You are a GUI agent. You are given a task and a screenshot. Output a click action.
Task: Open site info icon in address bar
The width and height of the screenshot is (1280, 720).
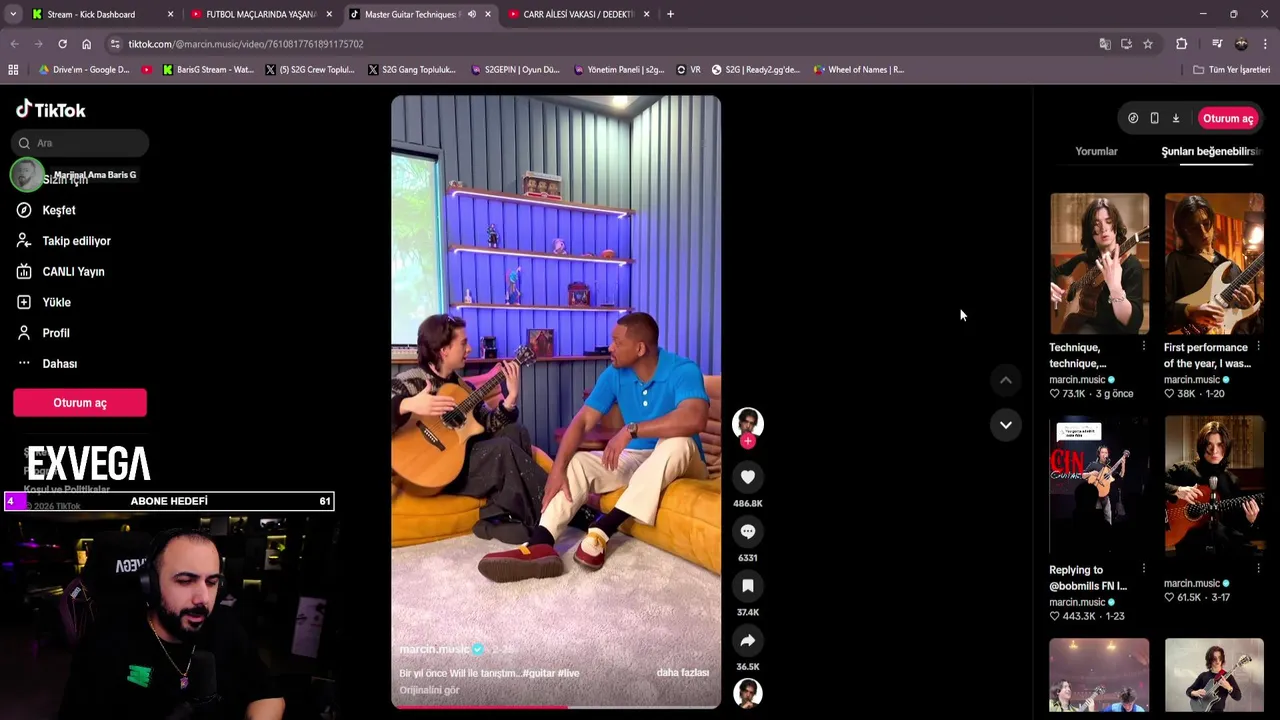click(115, 44)
